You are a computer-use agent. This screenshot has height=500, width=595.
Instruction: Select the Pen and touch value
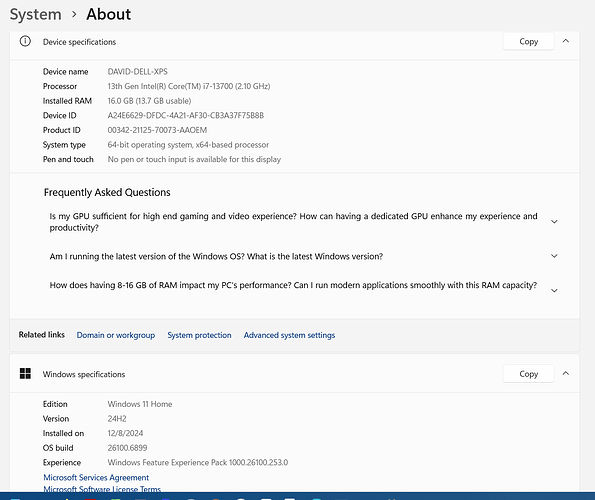click(194, 159)
